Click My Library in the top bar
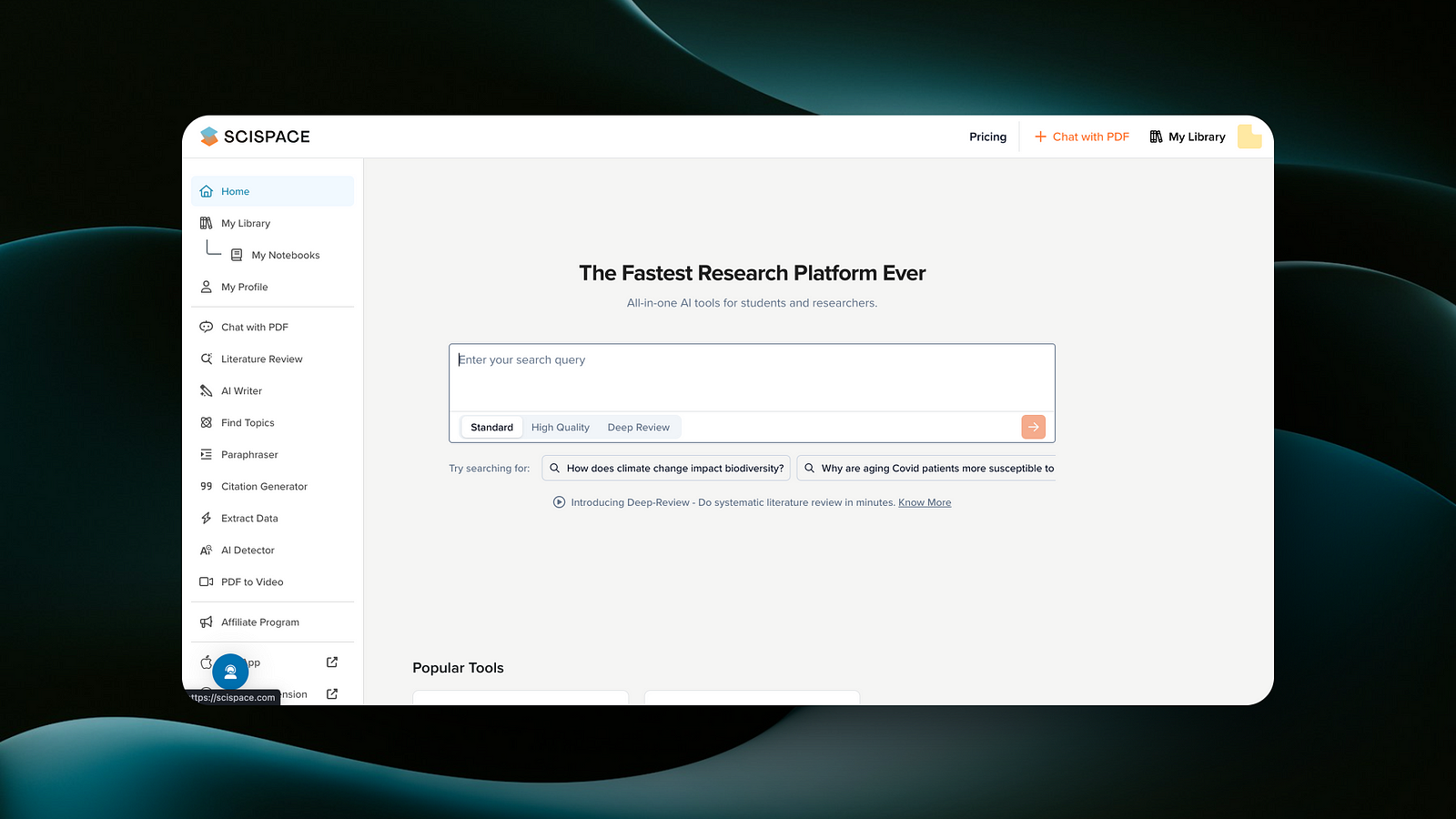Screen dimensions: 1456x819 click(x=1188, y=136)
